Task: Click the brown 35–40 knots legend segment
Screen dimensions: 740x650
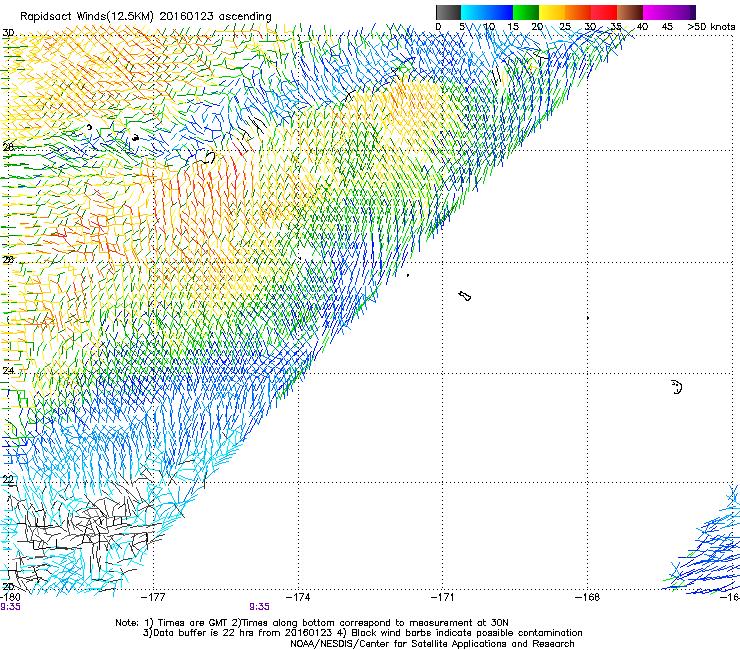Action: [630, 12]
